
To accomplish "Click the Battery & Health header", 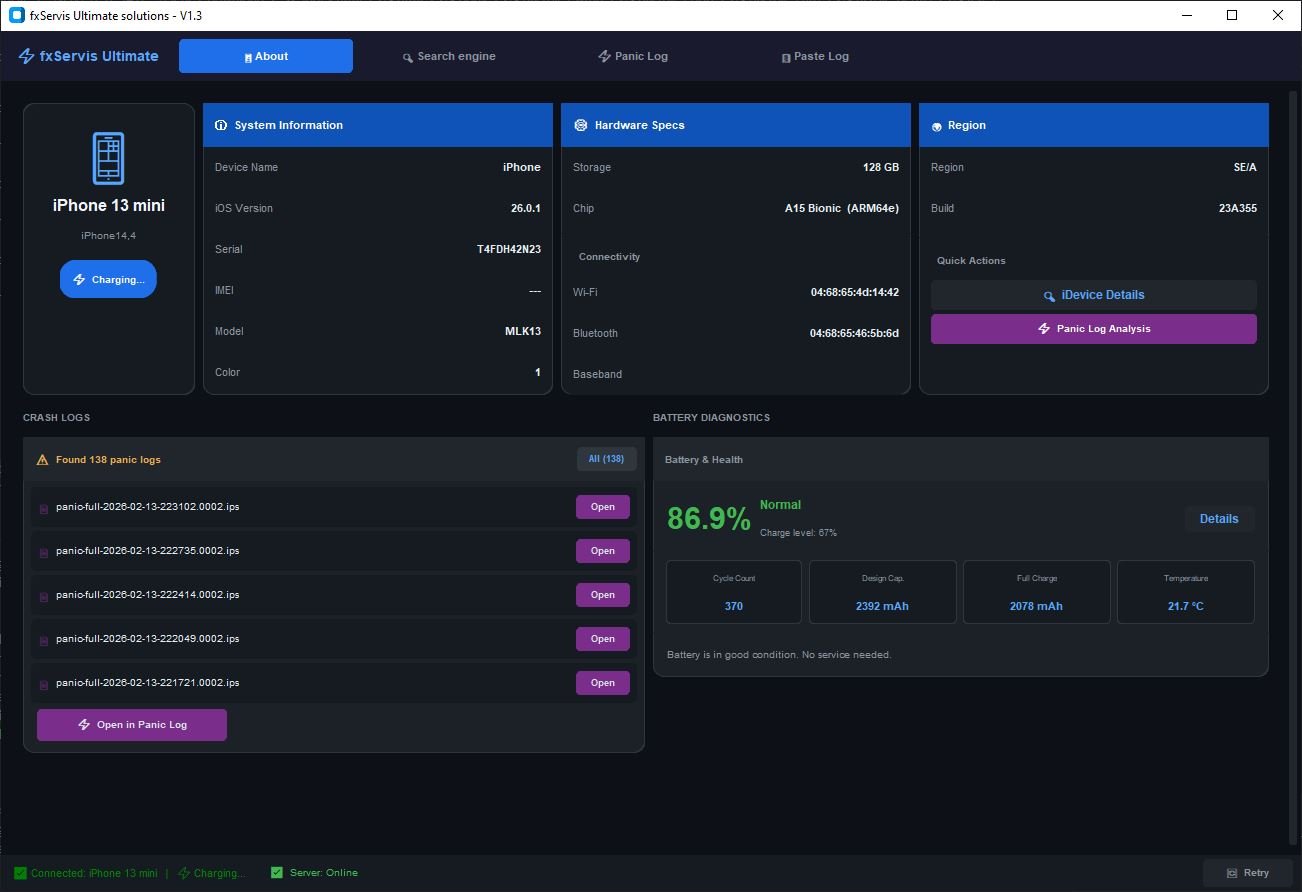I will [x=704, y=460].
